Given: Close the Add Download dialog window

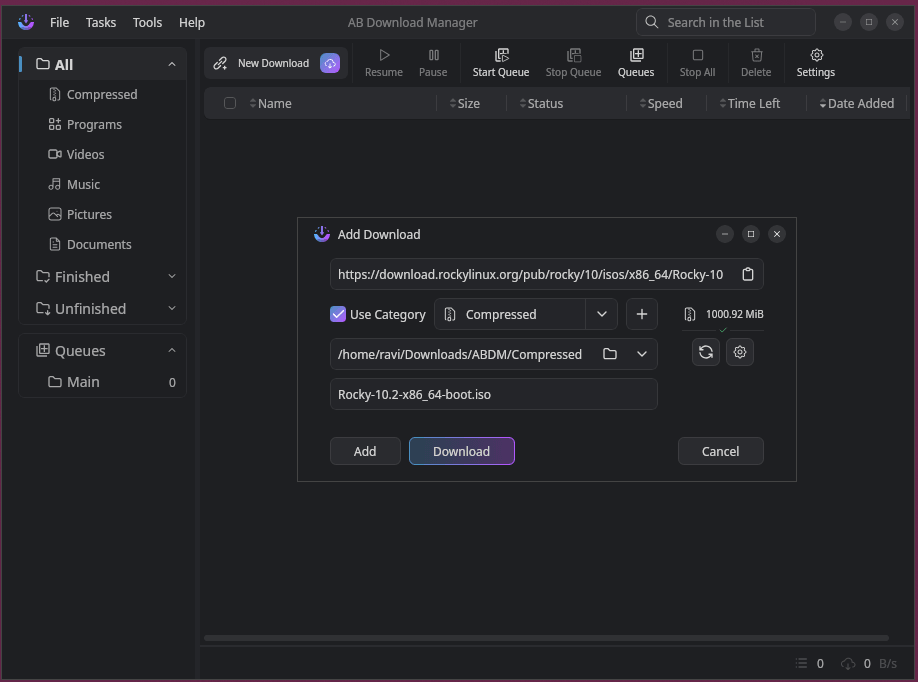Looking at the screenshot, I should (776, 234).
